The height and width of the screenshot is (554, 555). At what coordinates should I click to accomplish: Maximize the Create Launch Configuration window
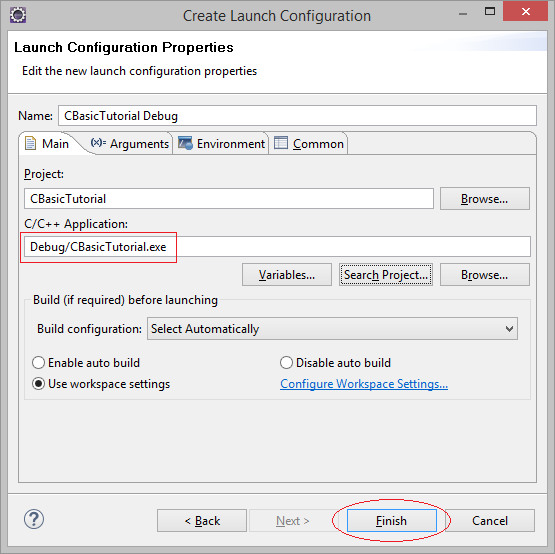490,12
